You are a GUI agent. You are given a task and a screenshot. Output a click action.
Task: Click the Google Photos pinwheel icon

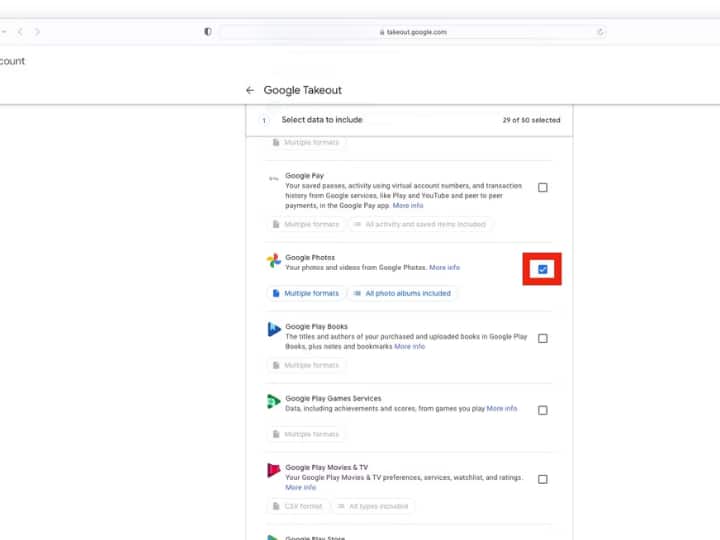click(274, 260)
